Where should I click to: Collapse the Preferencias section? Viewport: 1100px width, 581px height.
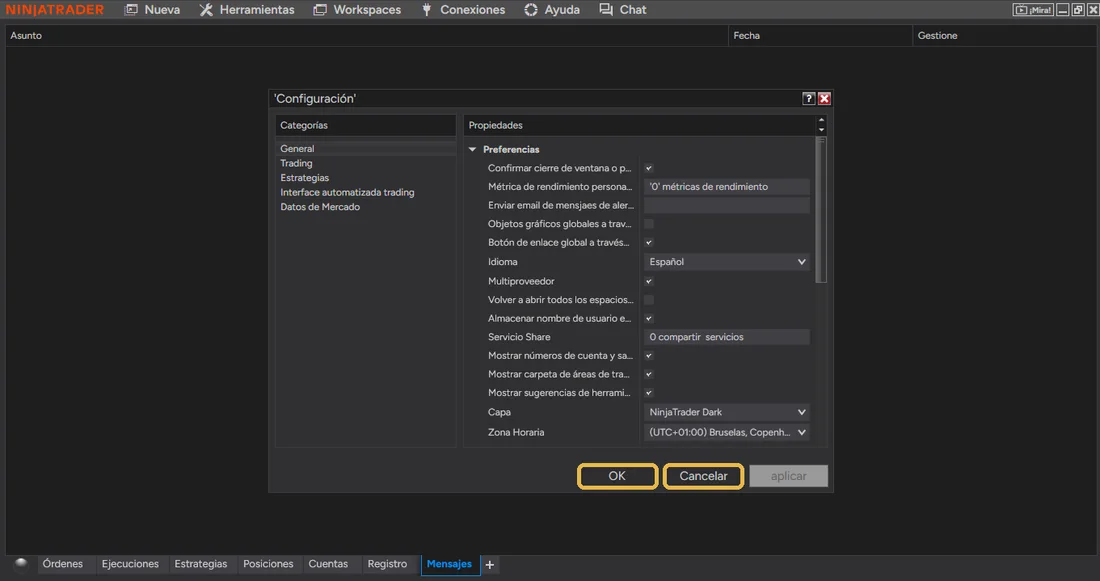(472, 149)
